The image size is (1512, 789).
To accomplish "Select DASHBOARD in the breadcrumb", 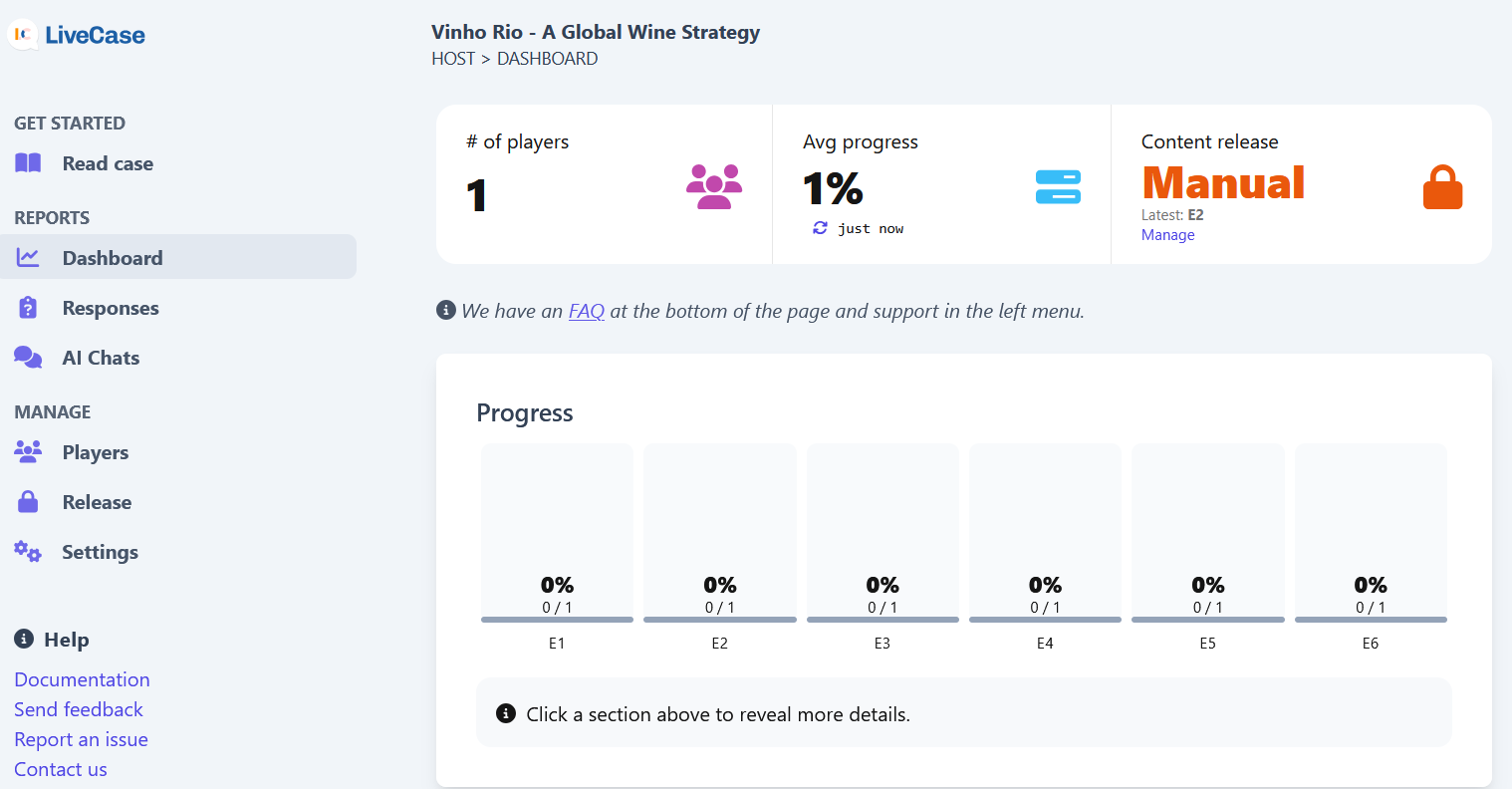I will click(548, 58).
